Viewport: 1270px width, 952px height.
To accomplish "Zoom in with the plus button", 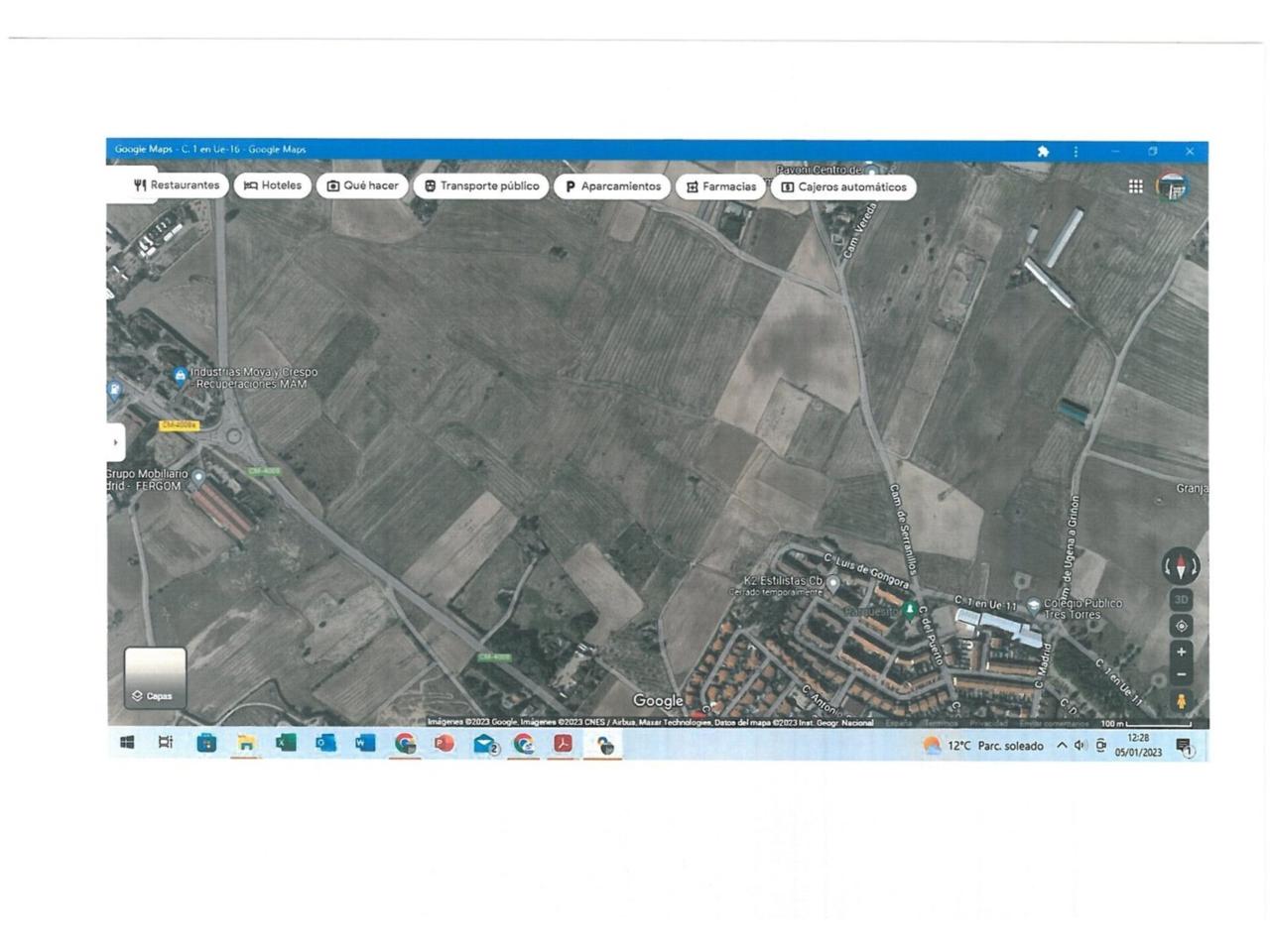I will point(1181,652).
